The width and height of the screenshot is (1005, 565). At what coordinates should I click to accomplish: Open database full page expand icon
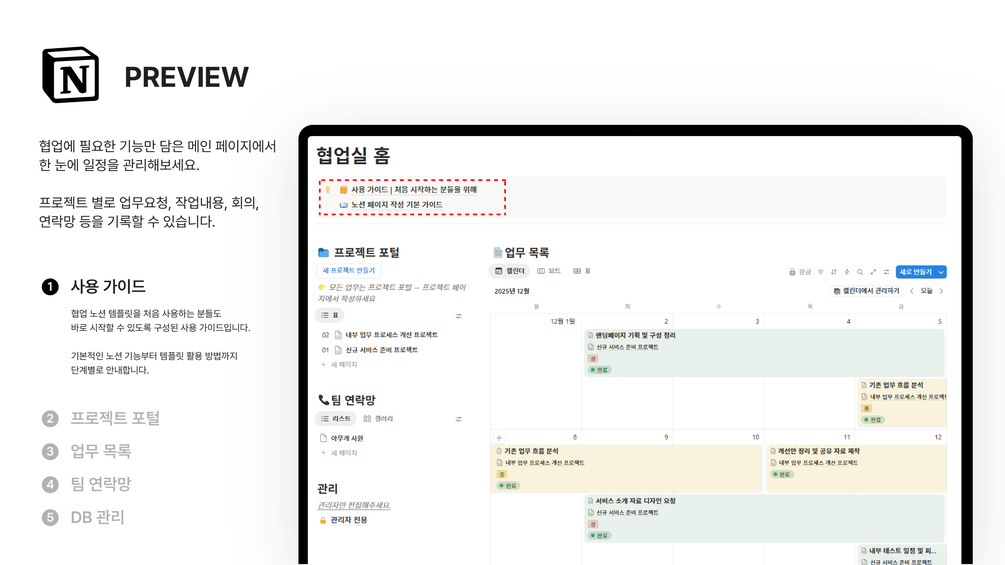tap(873, 272)
